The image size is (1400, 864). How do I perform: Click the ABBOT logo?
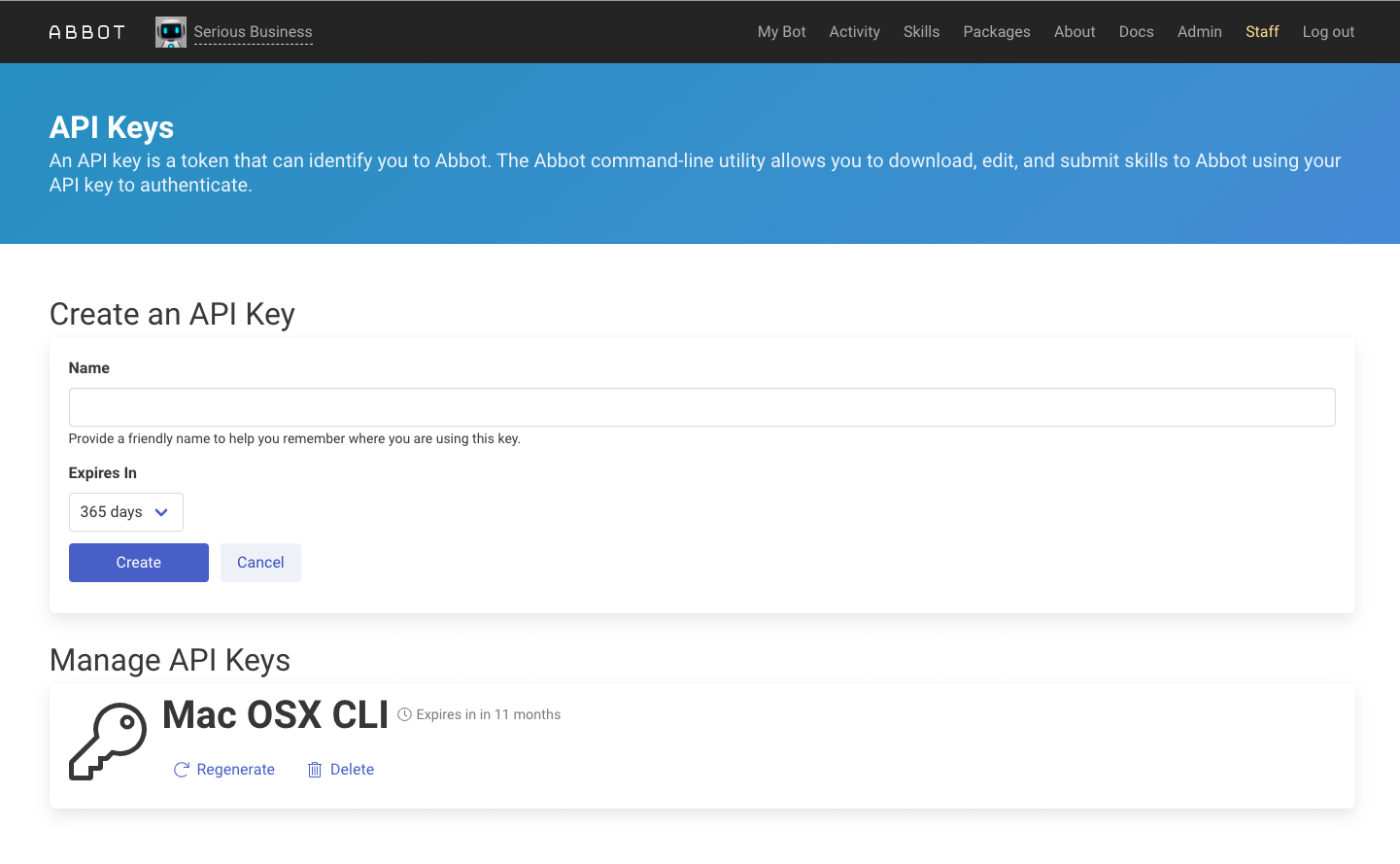click(x=87, y=32)
